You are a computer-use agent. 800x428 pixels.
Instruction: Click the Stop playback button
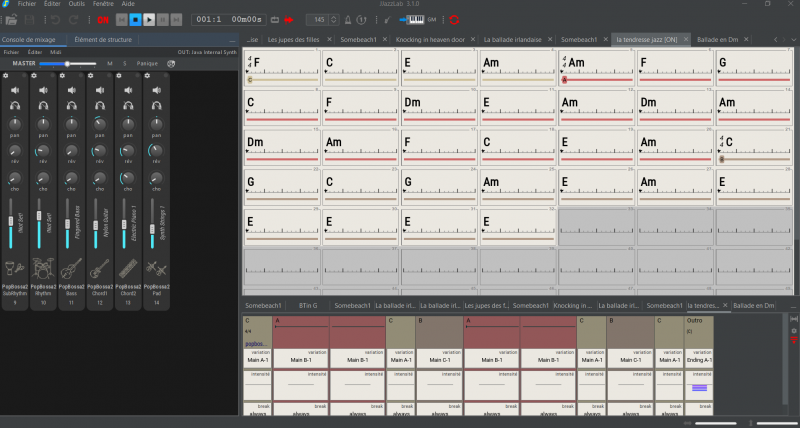click(x=135, y=19)
